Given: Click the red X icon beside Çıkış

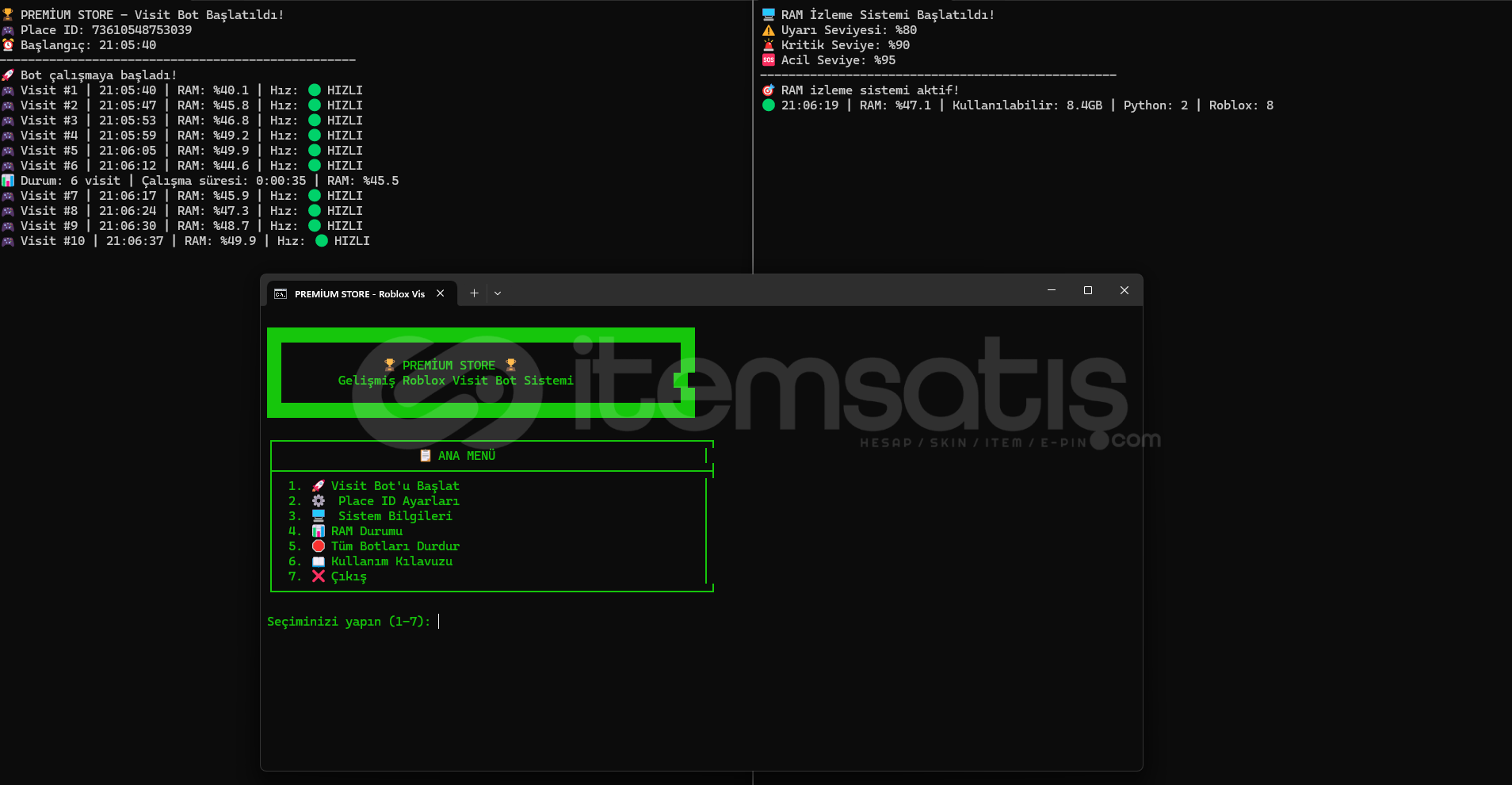Looking at the screenshot, I should tap(319, 576).
